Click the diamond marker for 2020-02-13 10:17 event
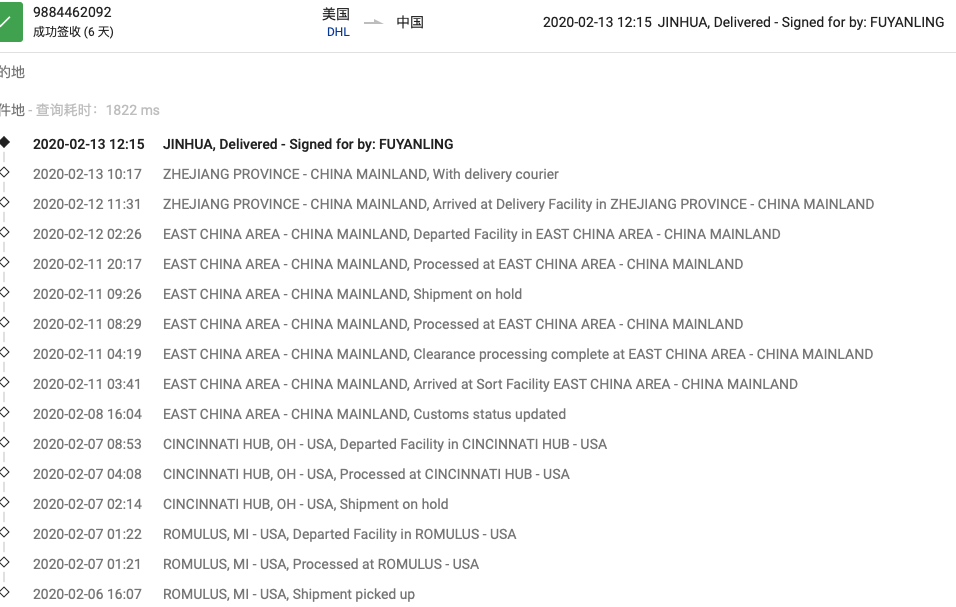This screenshot has width=956, height=607. (5, 172)
